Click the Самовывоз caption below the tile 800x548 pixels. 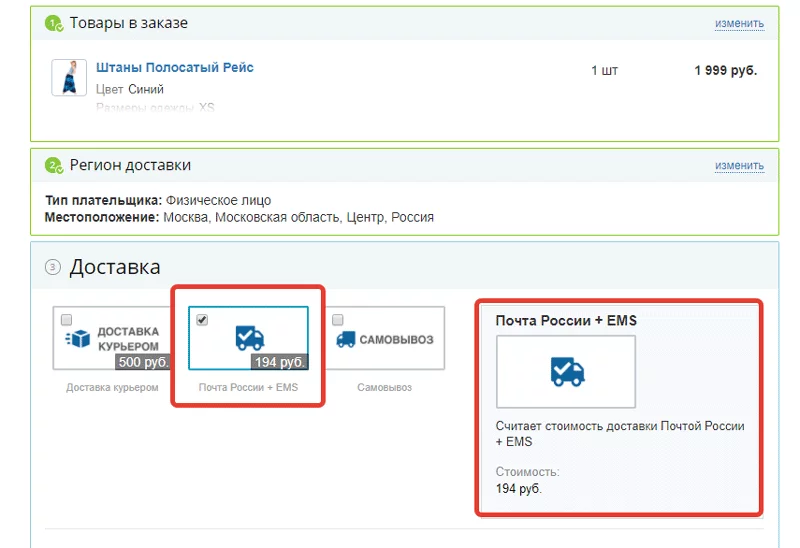[x=384, y=387]
